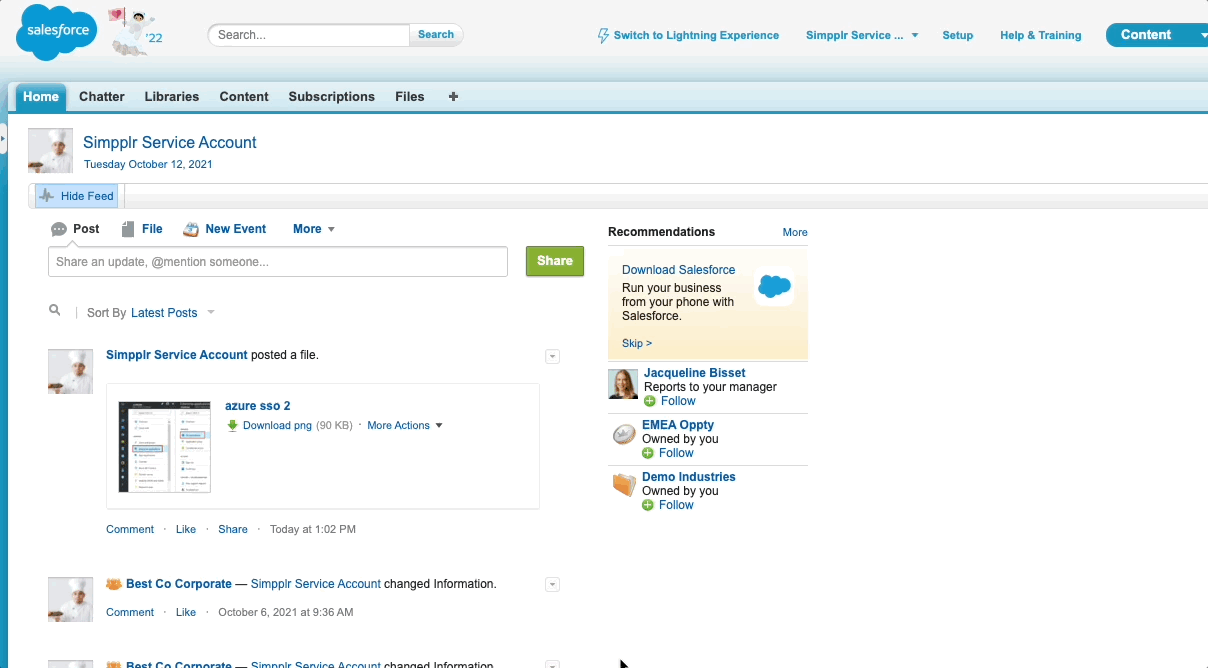Click the Search button
1208x668 pixels.
click(436, 35)
